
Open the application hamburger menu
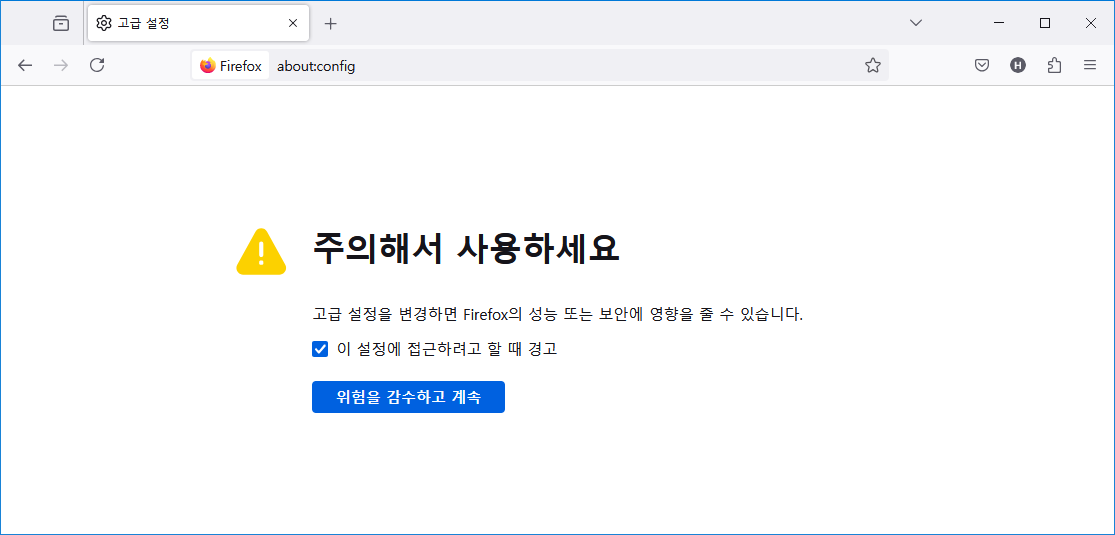(x=1090, y=65)
